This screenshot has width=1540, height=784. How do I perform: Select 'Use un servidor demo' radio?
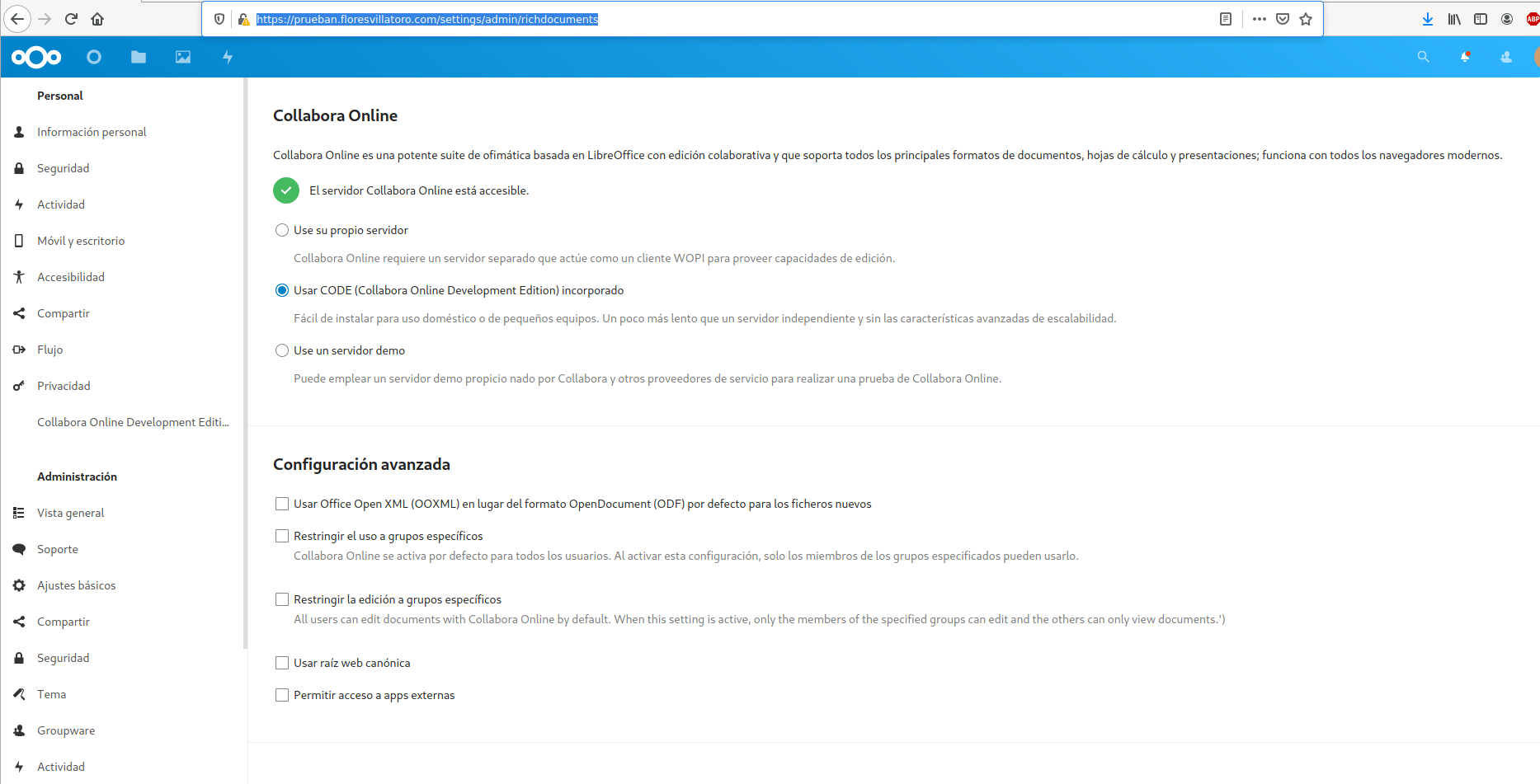coord(282,350)
